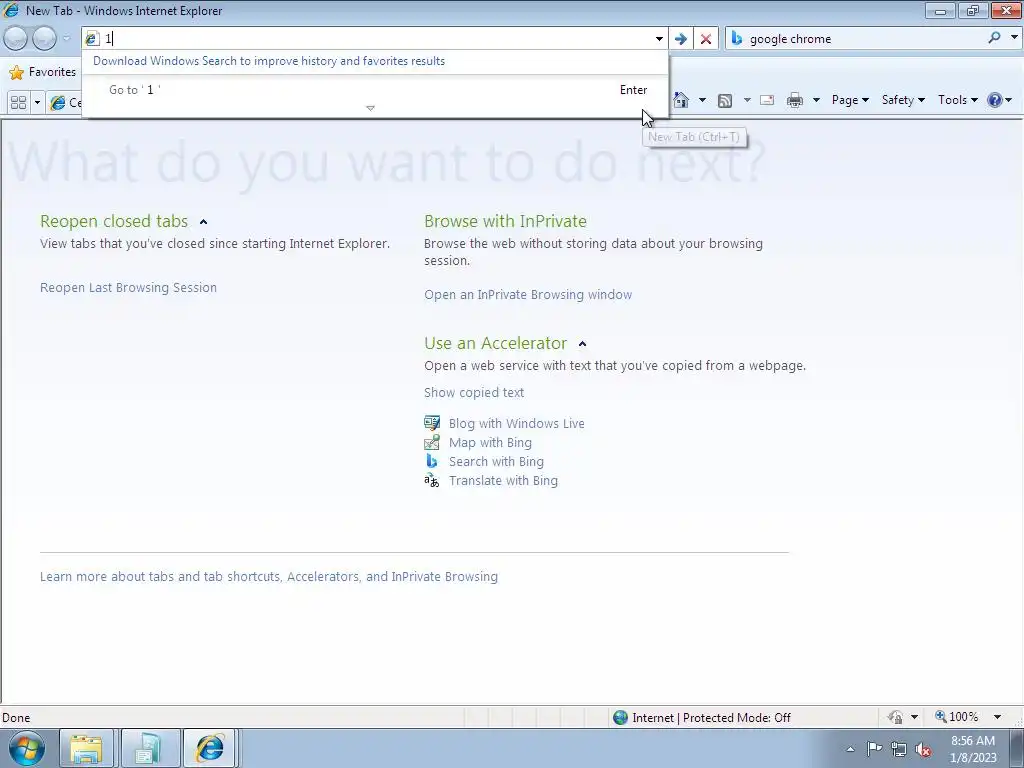Viewport: 1024px width, 768px height.
Task: Click the Home icon in the command bar
Action: [x=681, y=100]
